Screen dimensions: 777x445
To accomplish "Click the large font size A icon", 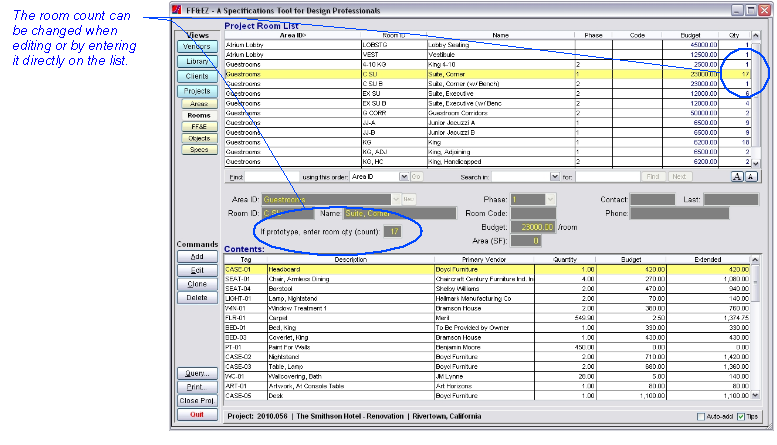I will [x=737, y=177].
